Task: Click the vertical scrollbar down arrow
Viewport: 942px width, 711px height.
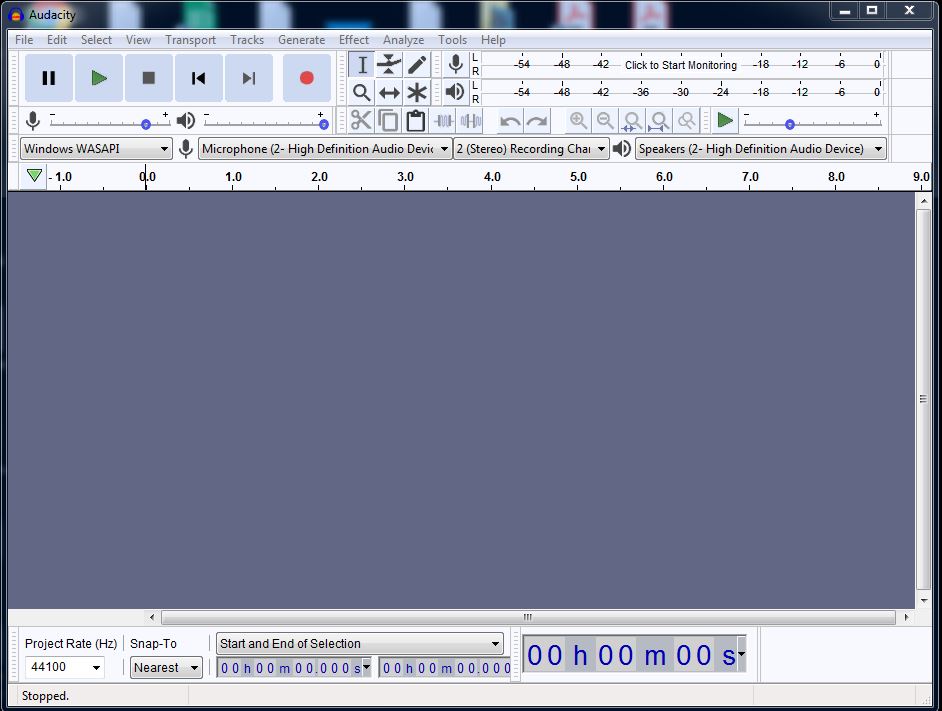Action: (923, 600)
